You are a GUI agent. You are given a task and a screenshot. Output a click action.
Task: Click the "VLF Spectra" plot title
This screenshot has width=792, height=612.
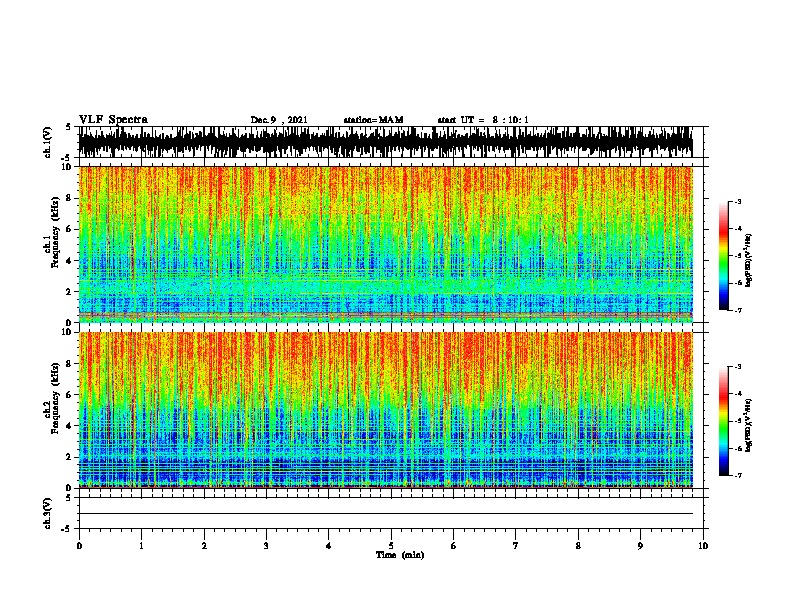pos(113,120)
